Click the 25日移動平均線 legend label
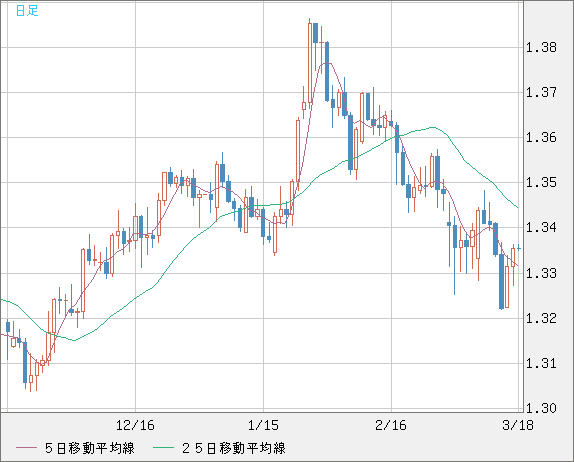The width and height of the screenshot is (574, 462). pyautogui.click(x=234, y=448)
